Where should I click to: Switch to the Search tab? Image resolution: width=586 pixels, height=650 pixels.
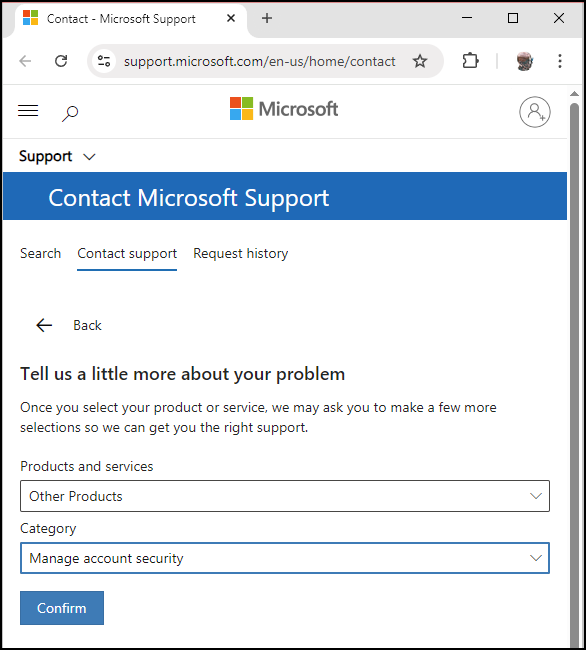41,253
